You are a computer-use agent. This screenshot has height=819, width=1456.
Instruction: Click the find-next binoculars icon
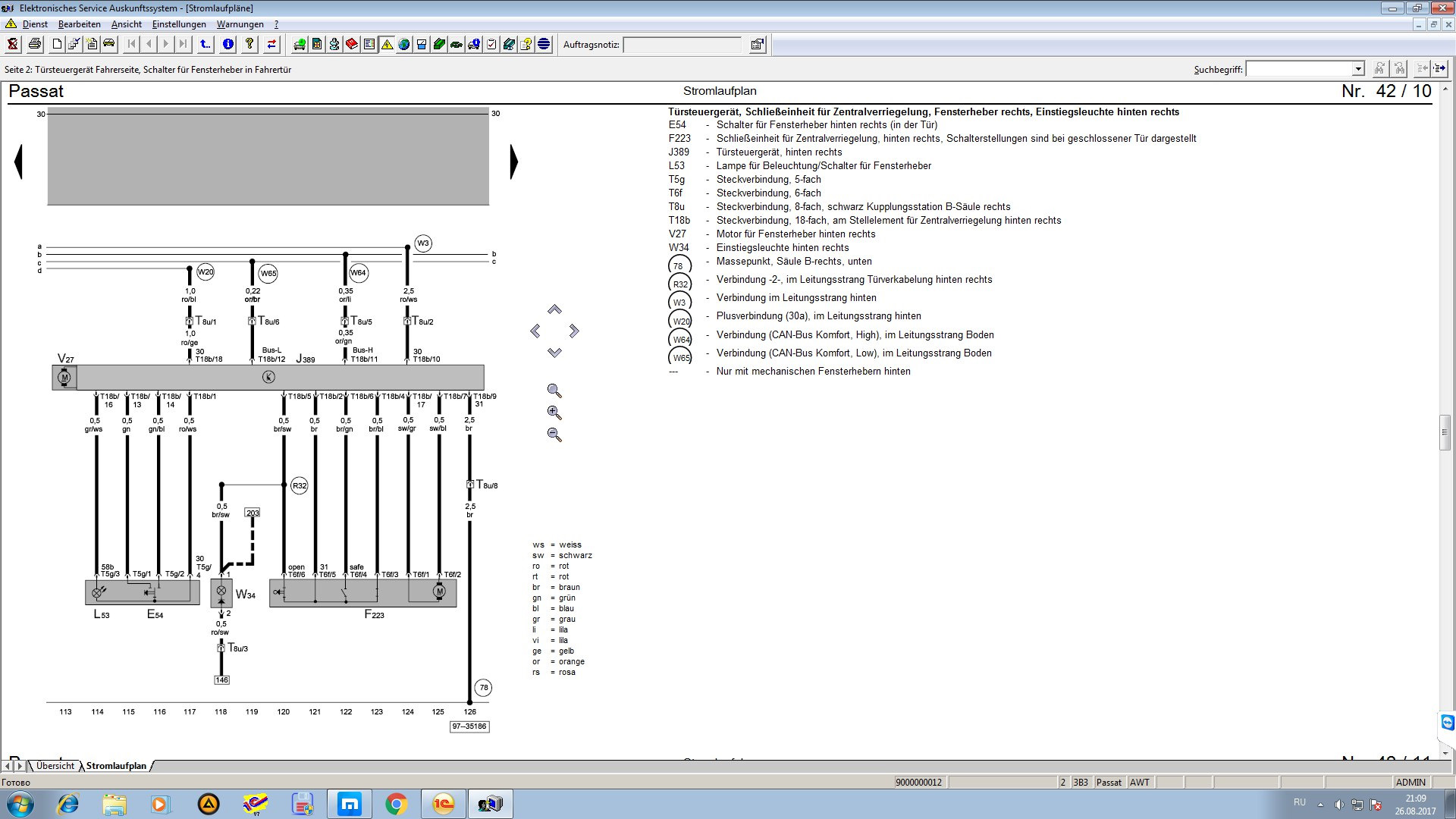[1380, 68]
